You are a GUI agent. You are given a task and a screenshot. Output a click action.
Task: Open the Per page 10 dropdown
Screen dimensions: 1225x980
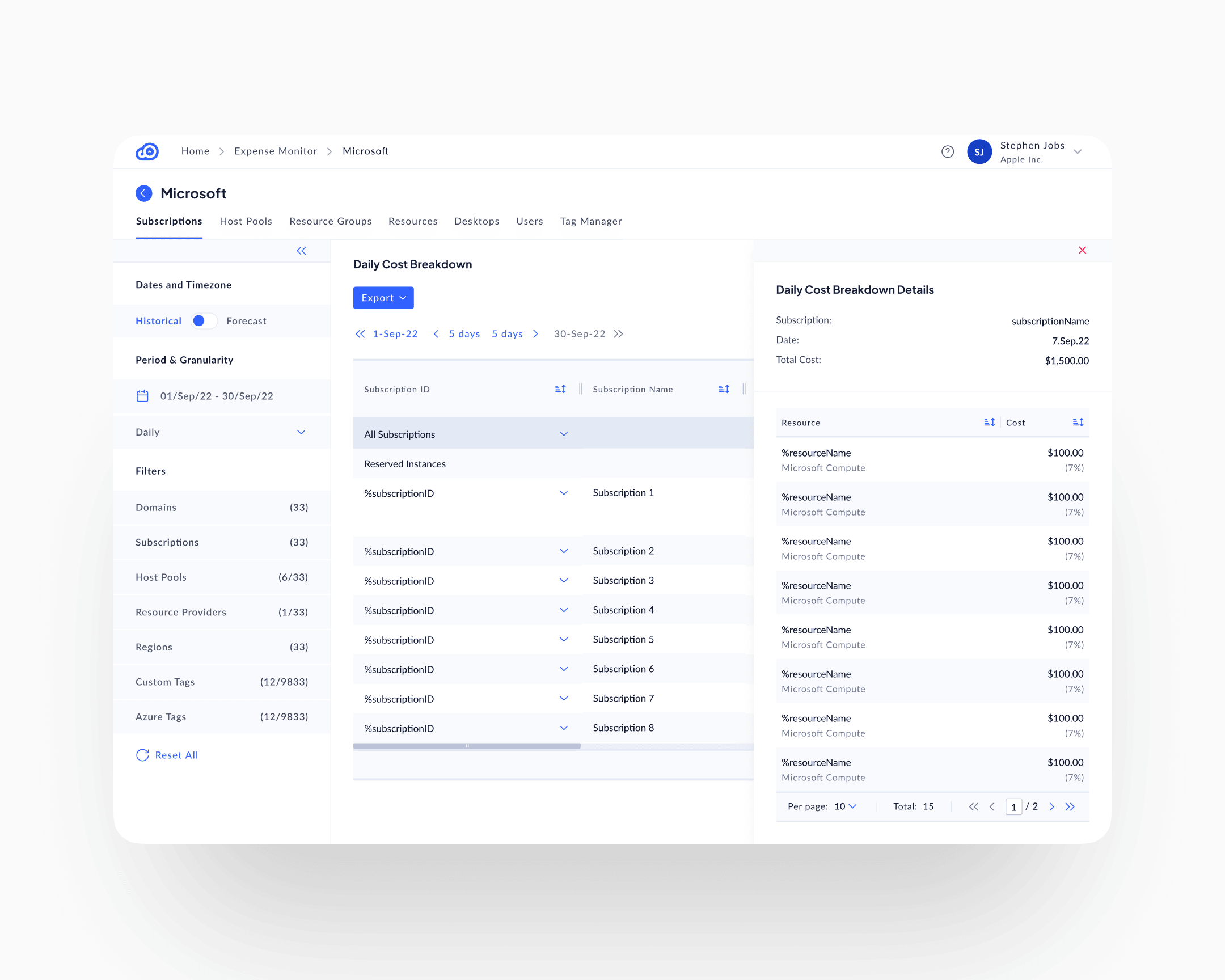pyautogui.click(x=846, y=806)
